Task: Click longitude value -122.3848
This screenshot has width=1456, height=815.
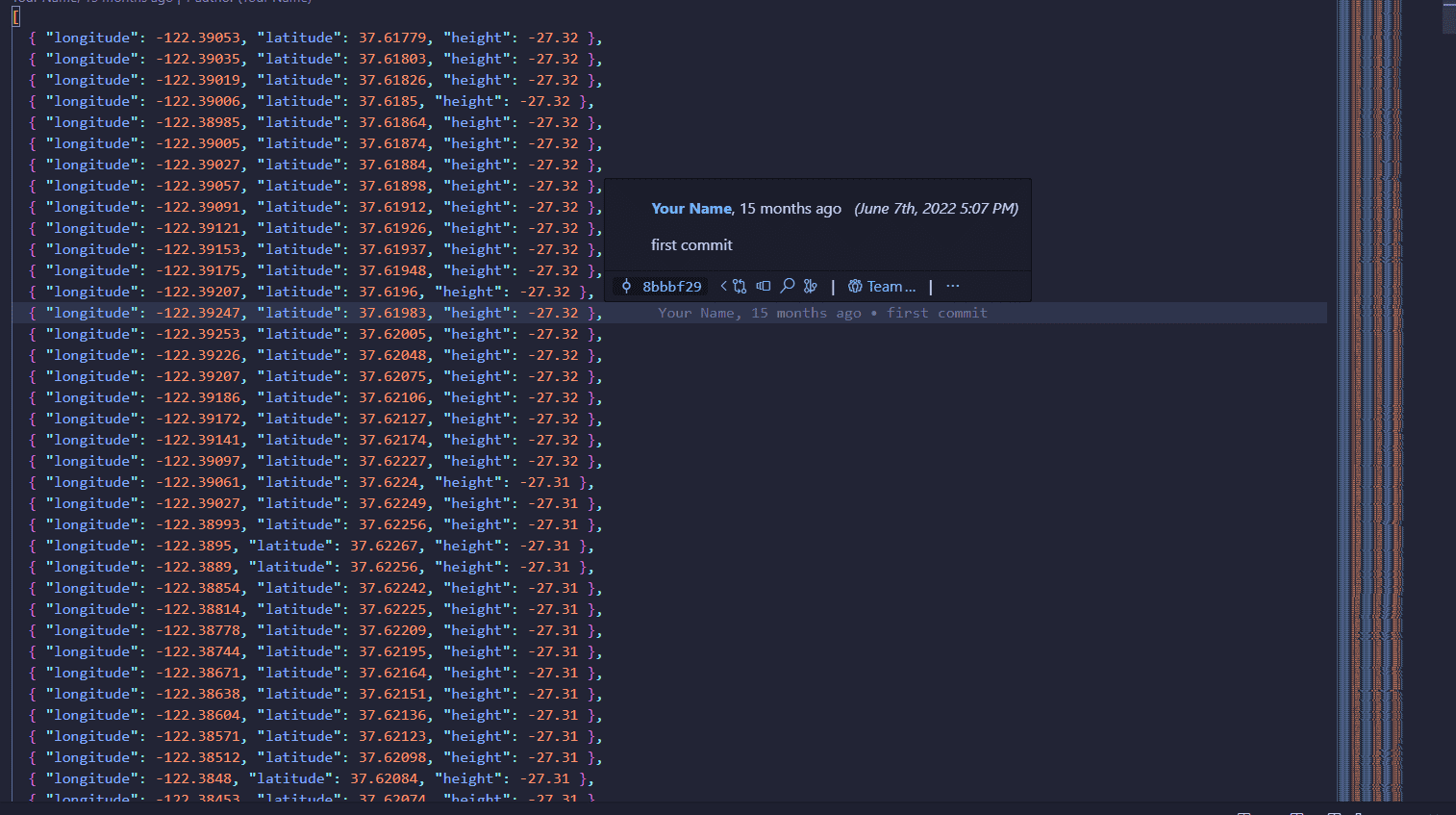Action: coord(194,778)
